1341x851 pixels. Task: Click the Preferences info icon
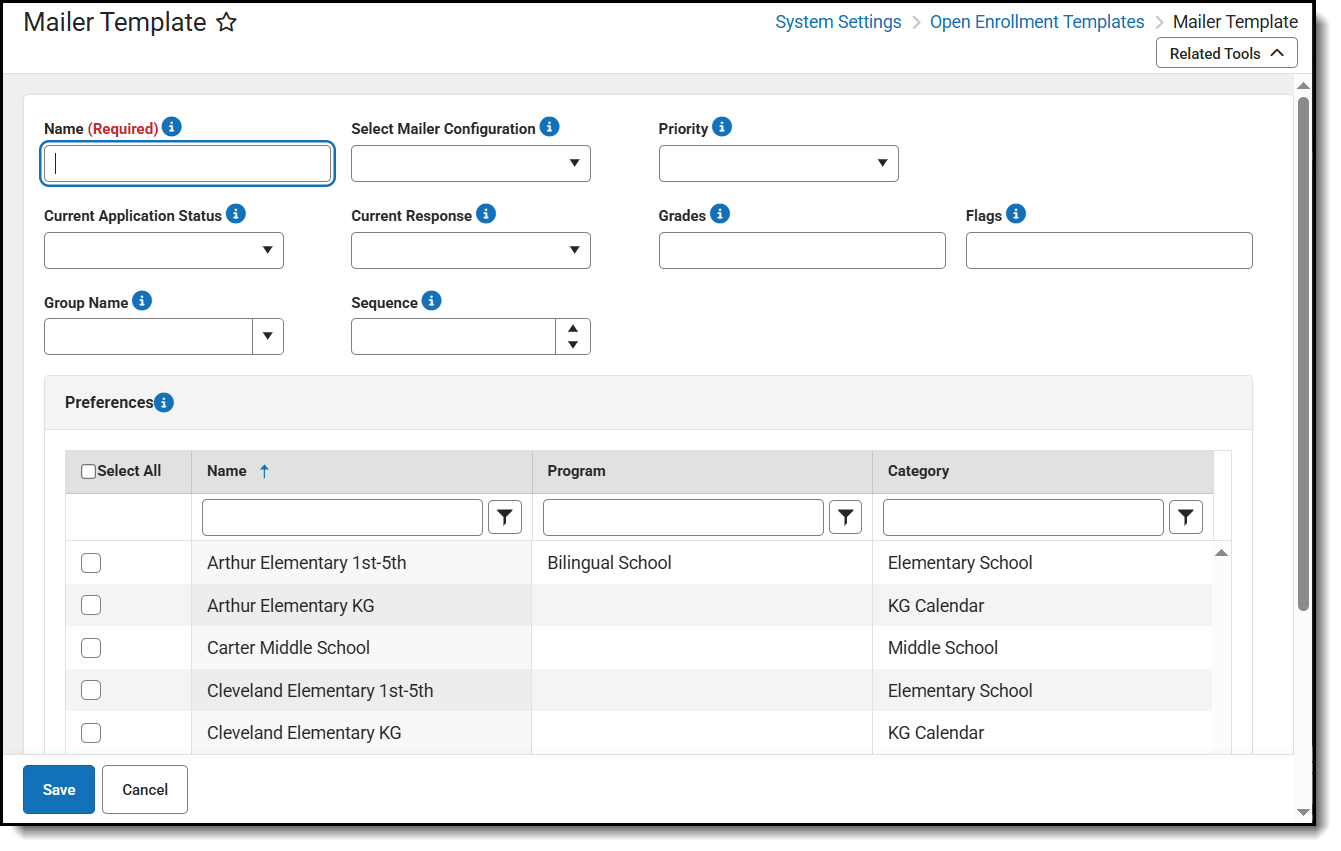[164, 403]
